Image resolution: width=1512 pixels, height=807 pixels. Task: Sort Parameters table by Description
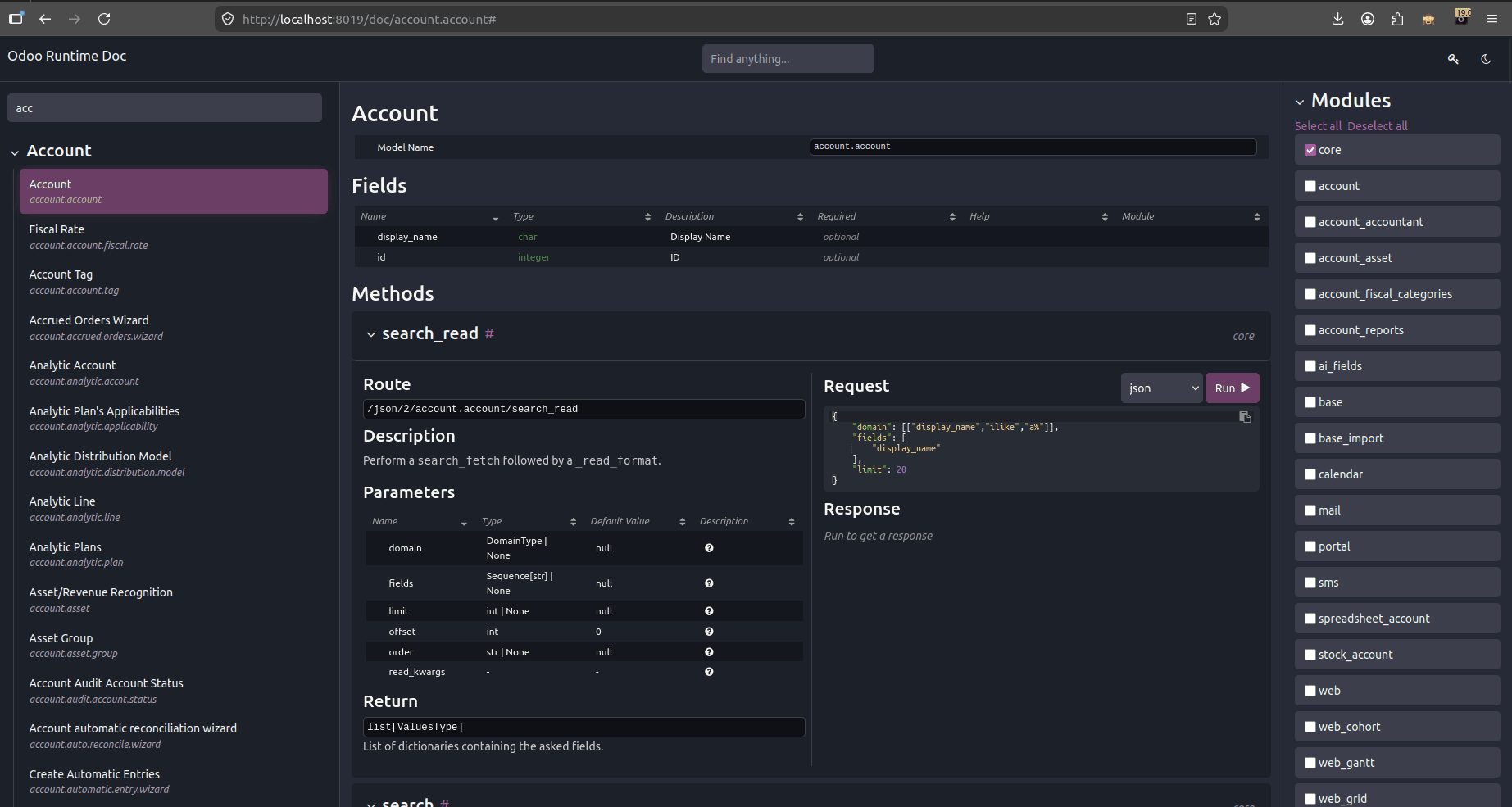(x=747, y=521)
